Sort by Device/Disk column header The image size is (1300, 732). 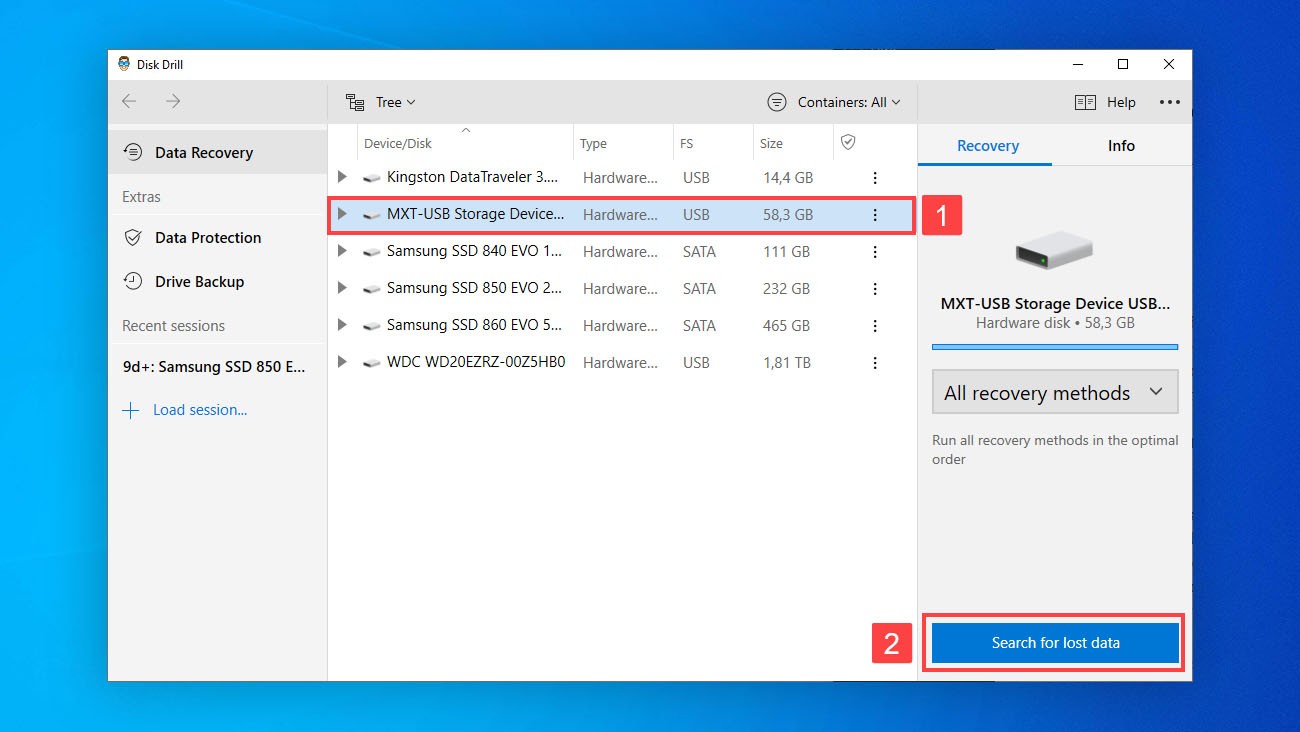pyautogui.click(x=398, y=143)
